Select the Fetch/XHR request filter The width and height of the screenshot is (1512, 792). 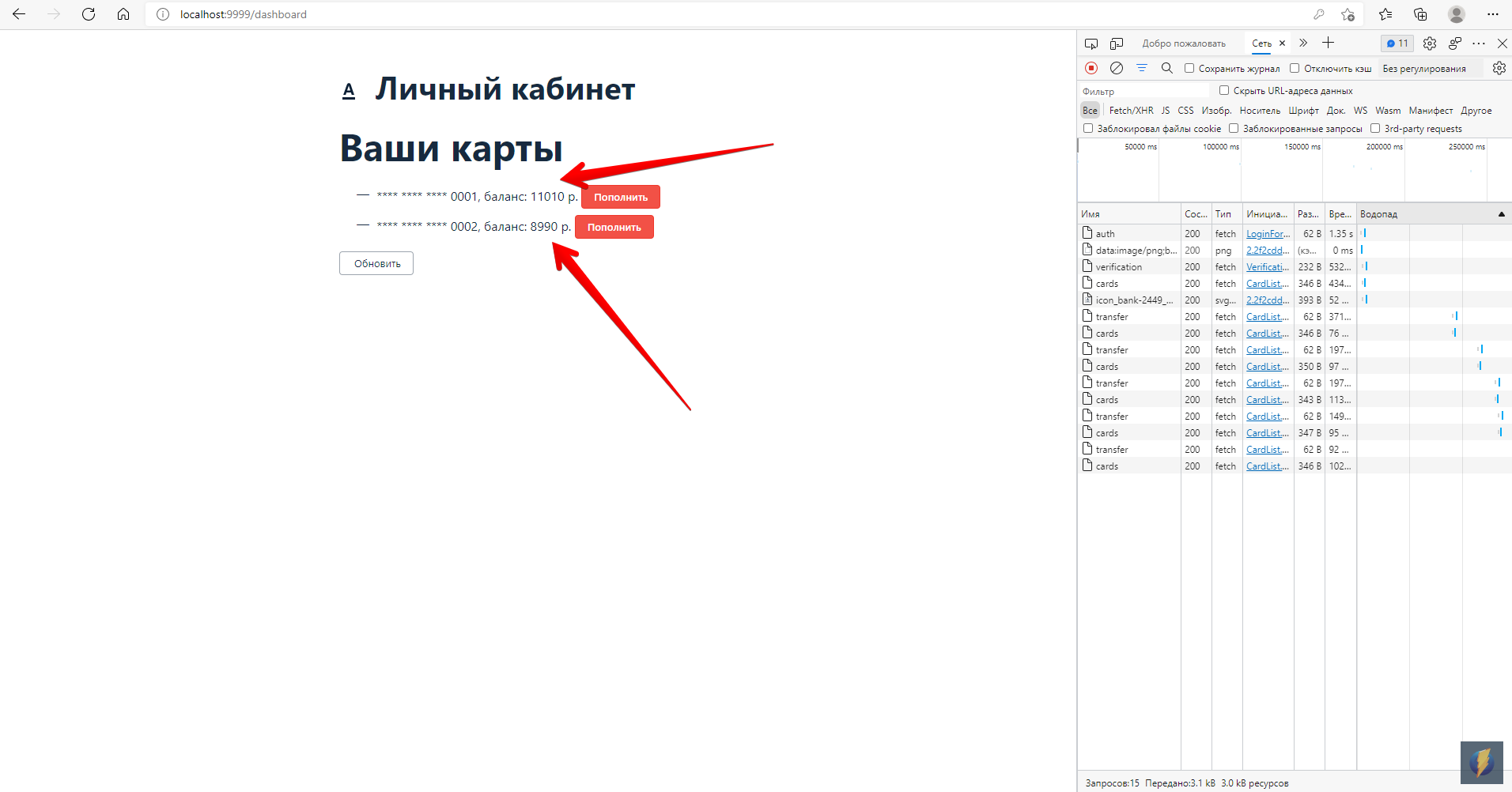(1130, 110)
